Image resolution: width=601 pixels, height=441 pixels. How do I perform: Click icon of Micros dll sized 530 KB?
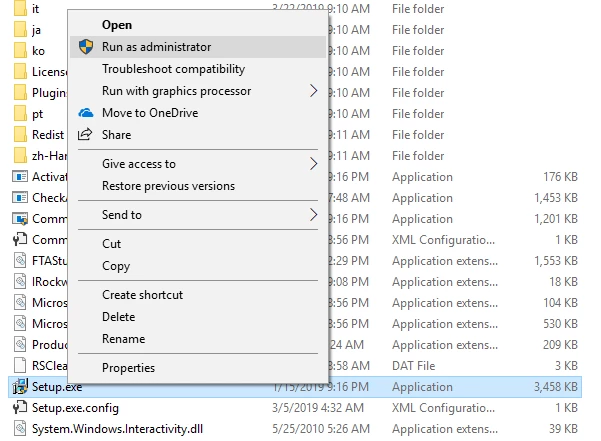(20, 324)
